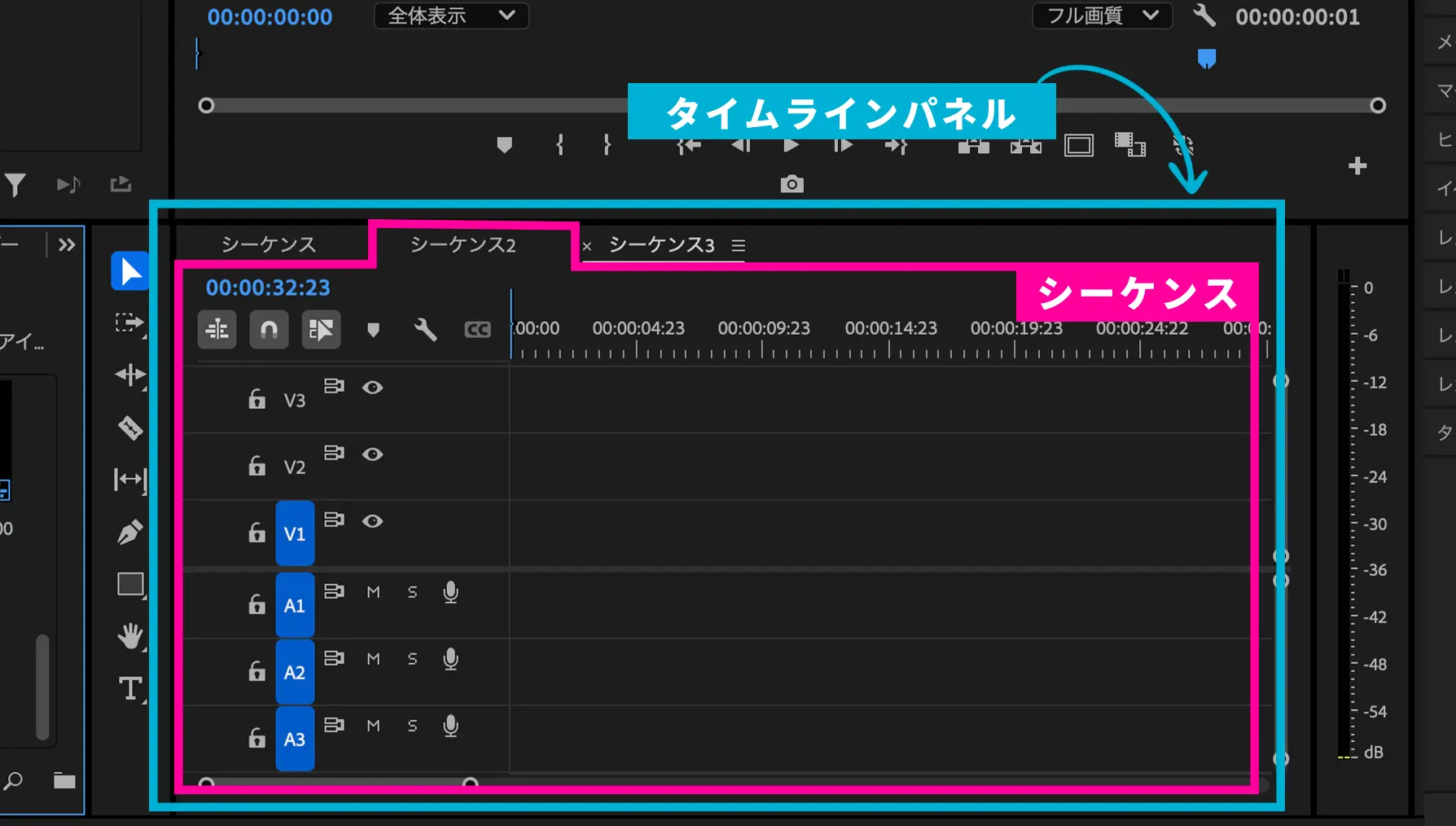Screen dimensions: 1456x826
Task: Switch to the シーケンス2 tab
Action: (x=463, y=244)
